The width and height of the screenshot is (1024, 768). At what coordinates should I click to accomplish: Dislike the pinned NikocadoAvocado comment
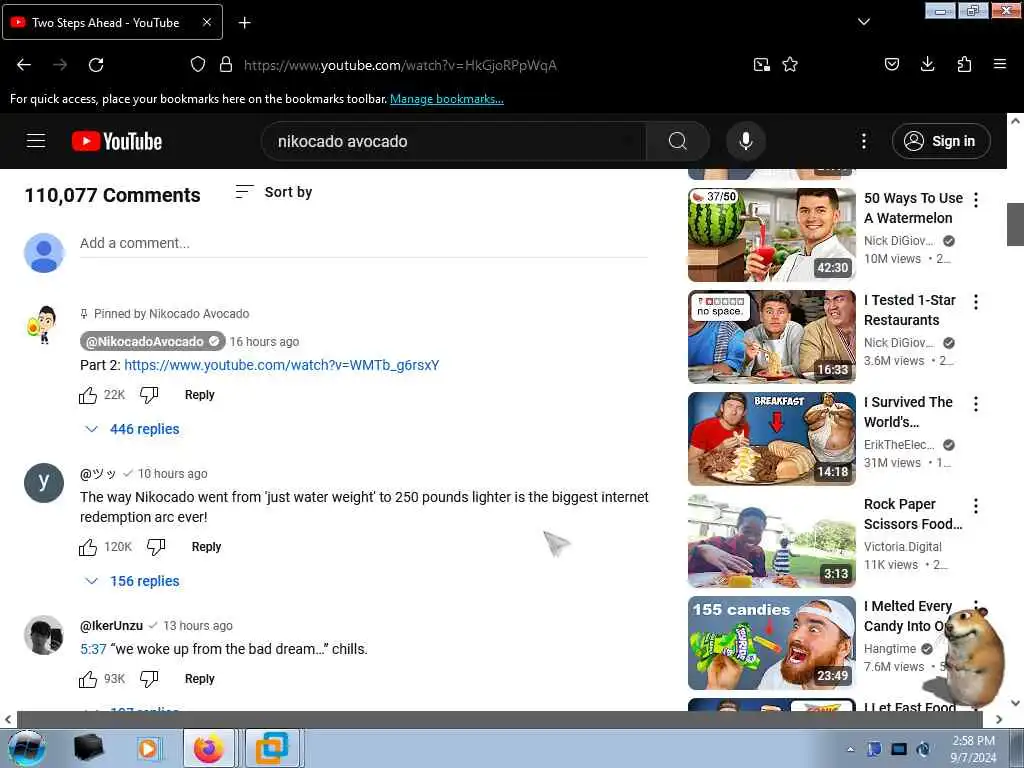tap(149, 395)
